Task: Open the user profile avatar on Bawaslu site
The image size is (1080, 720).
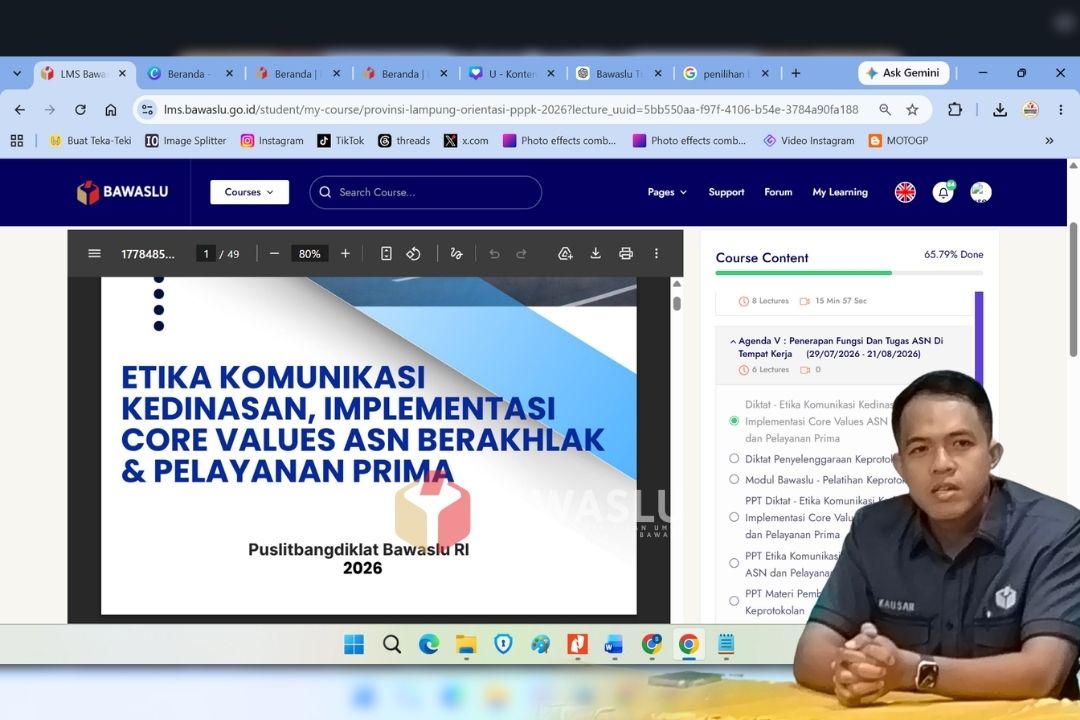Action: pos(981,192)
